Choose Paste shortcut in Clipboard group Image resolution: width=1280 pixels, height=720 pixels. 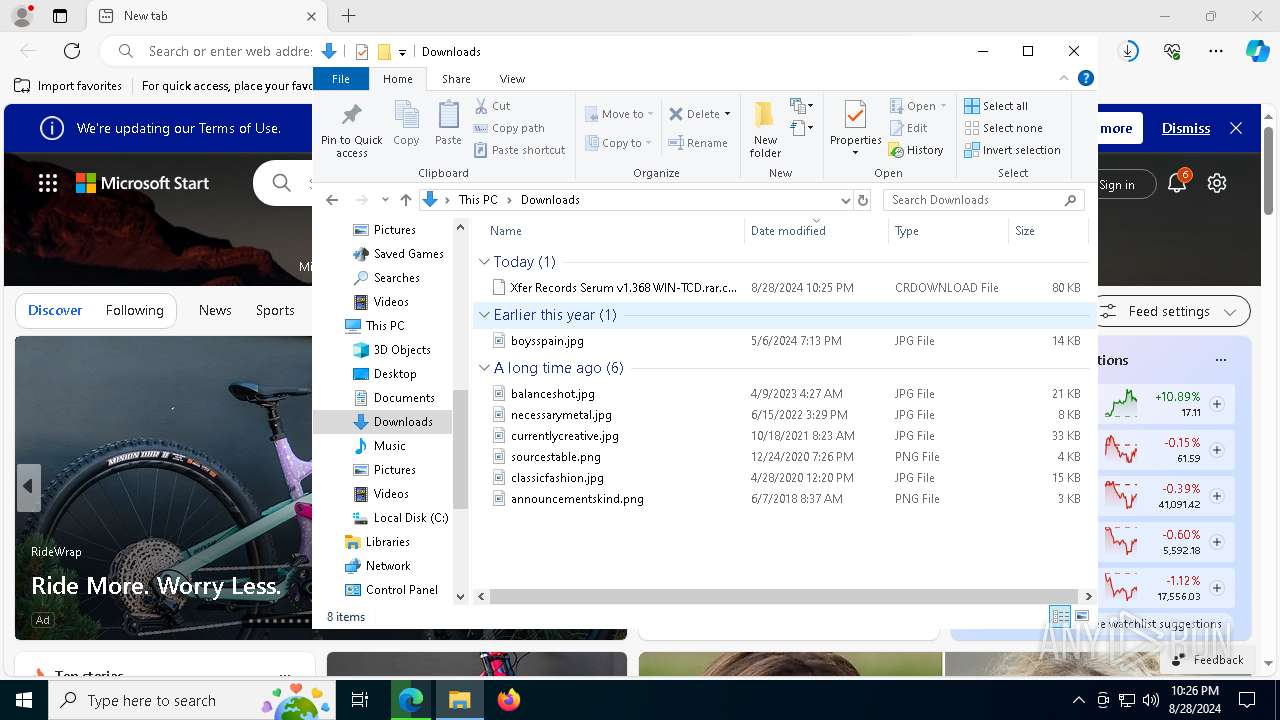520,150
